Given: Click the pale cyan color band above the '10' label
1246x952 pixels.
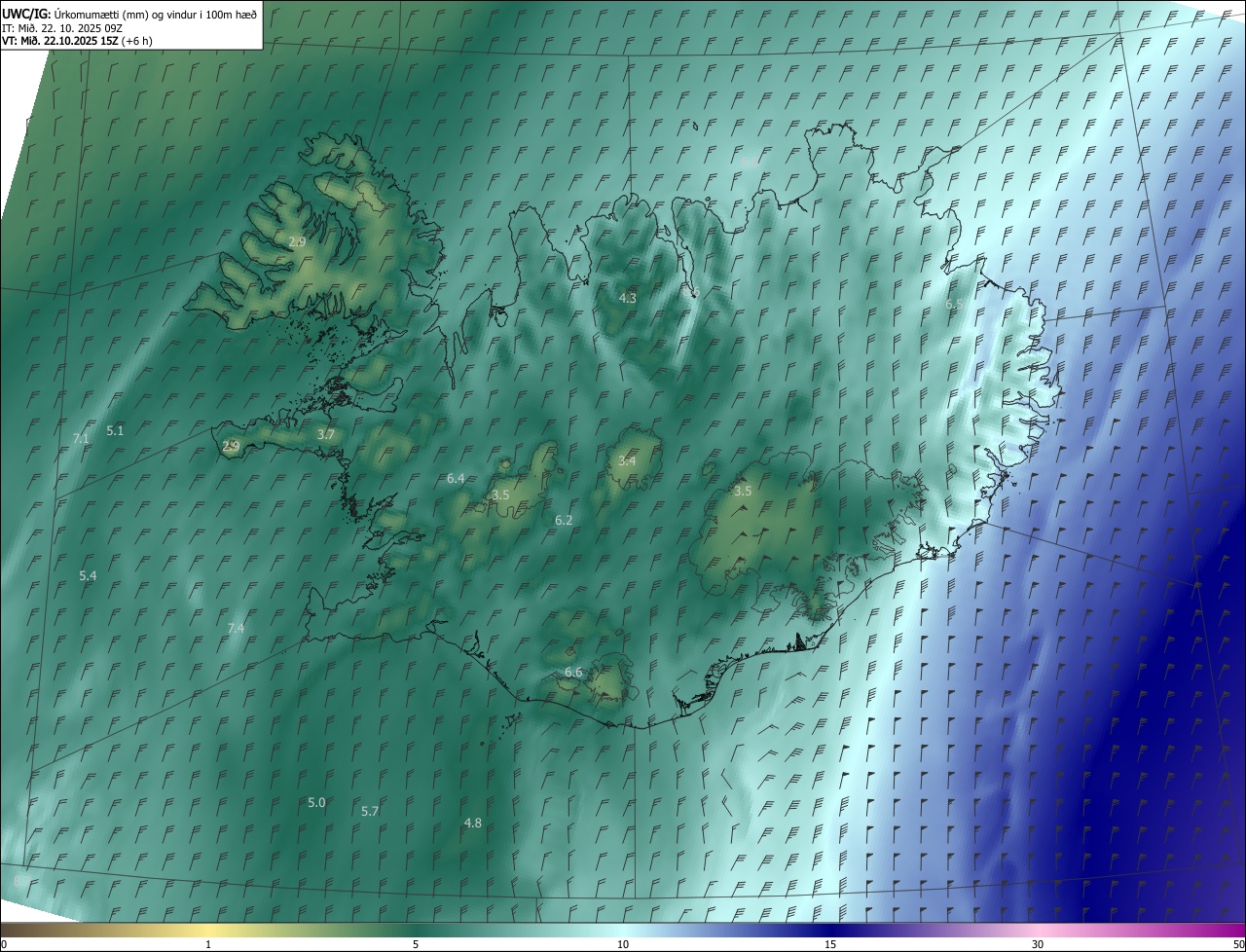Looking at the screenshot, I should (x=623, y=930).
